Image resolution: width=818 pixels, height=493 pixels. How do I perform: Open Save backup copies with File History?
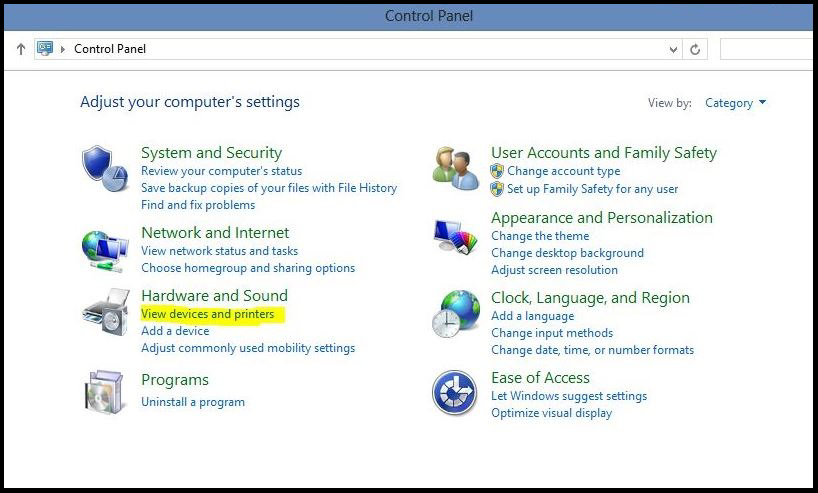click(x=269, y=188)
